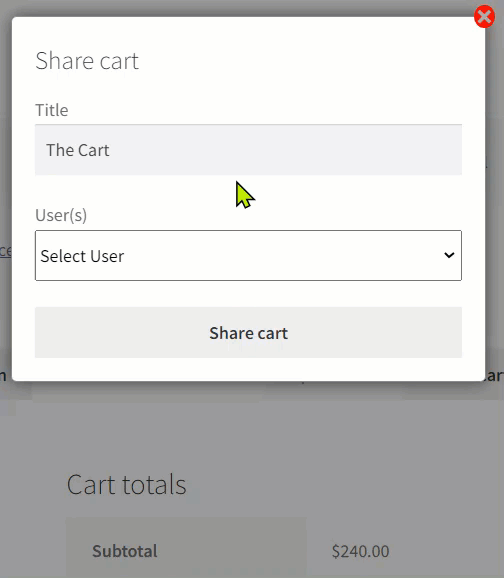Click the underlined link at left edge

(6, 251)
